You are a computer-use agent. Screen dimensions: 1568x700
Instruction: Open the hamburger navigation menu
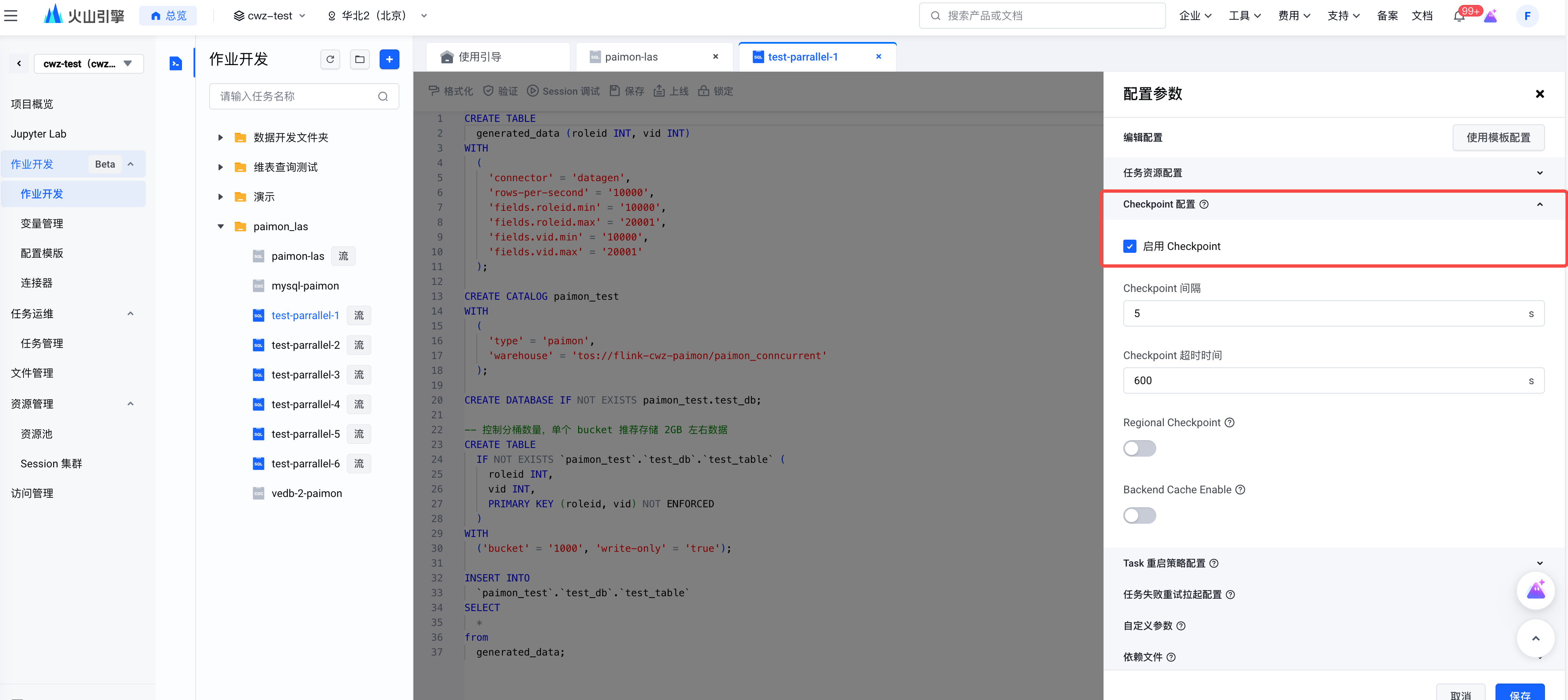tap(11, 16)
